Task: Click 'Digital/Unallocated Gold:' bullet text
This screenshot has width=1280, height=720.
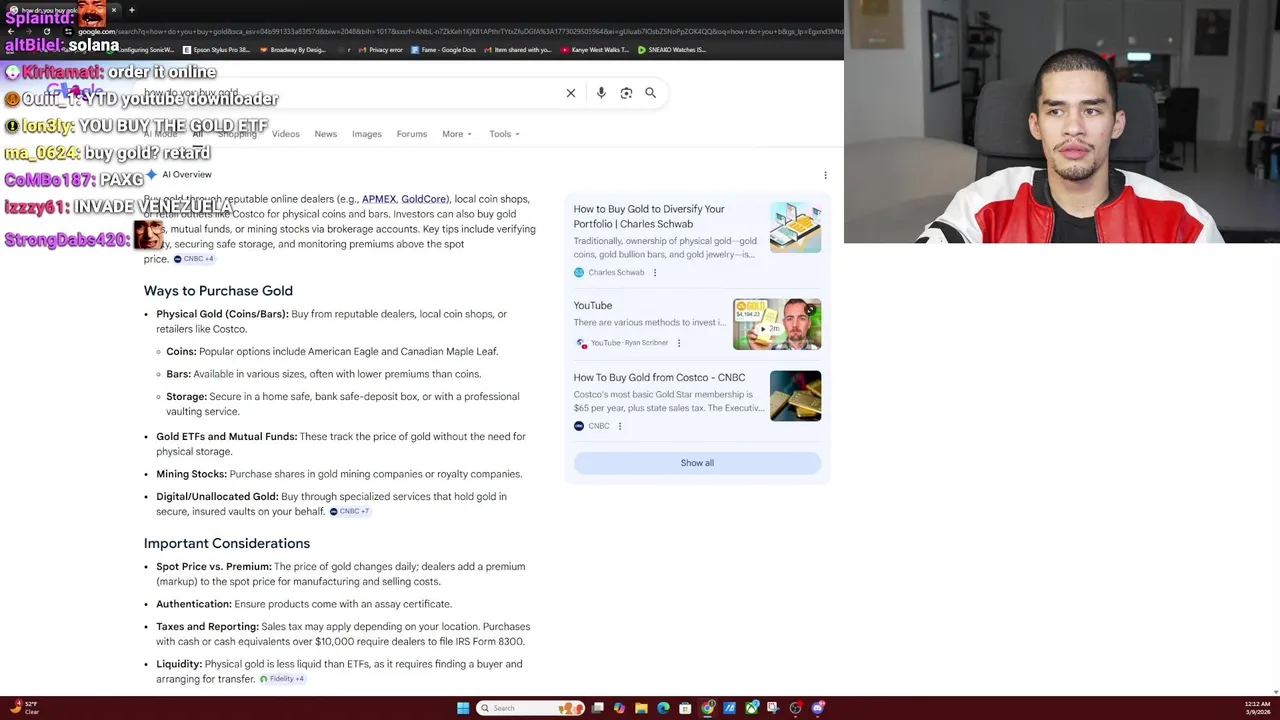Action: click(217, 497)
